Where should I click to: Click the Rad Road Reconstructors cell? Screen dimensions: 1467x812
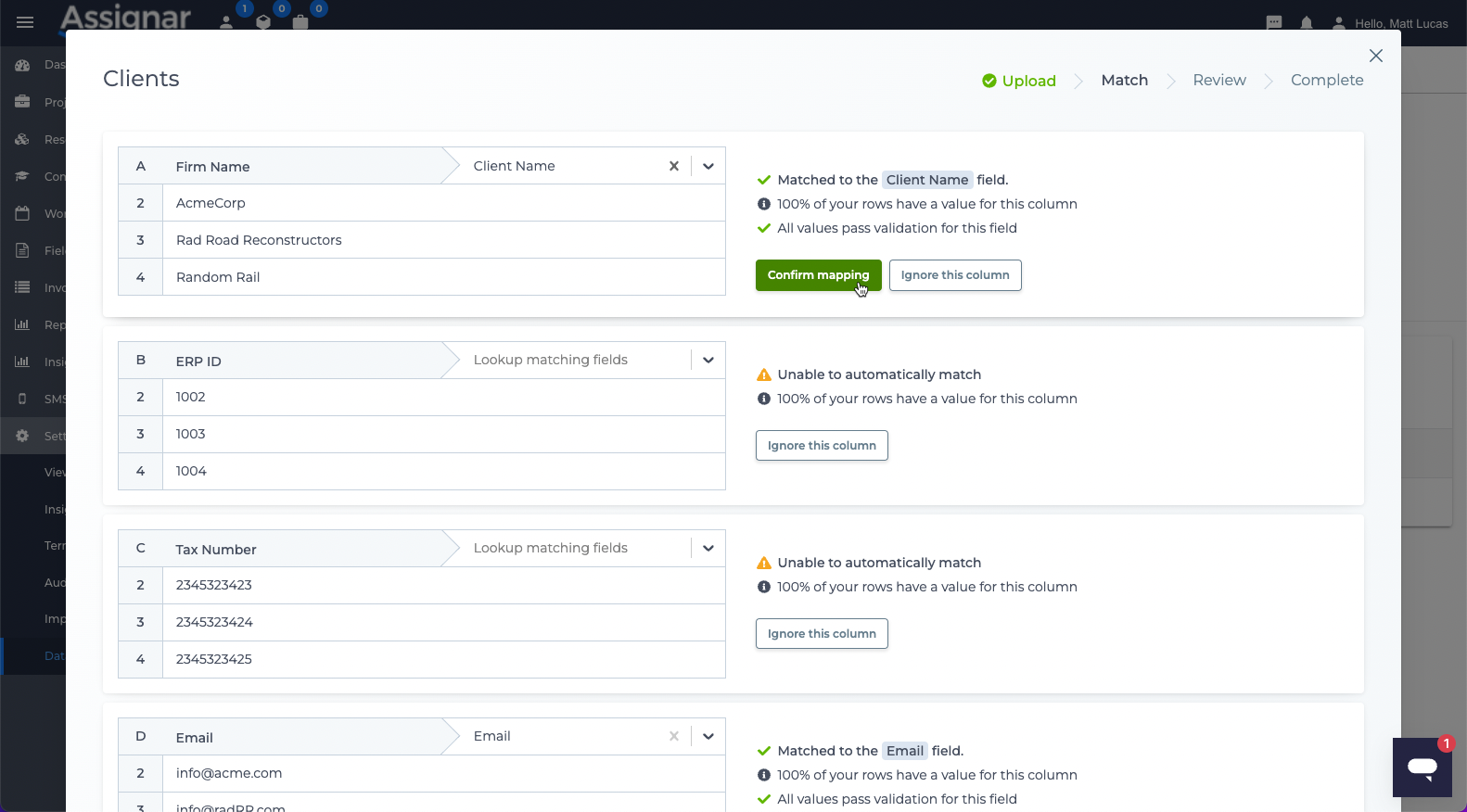point(444,240)
